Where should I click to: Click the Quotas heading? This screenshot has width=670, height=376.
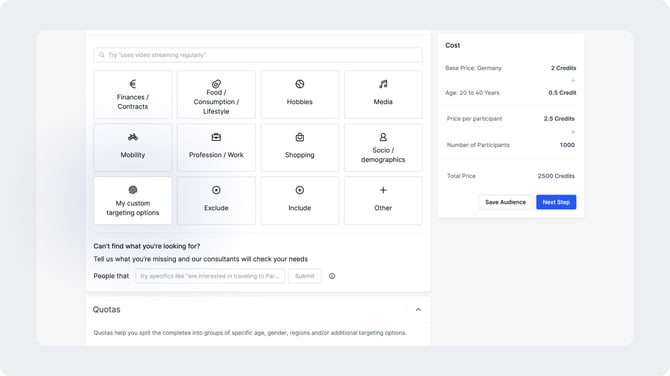pyautogui.click(x=106, y=309)
